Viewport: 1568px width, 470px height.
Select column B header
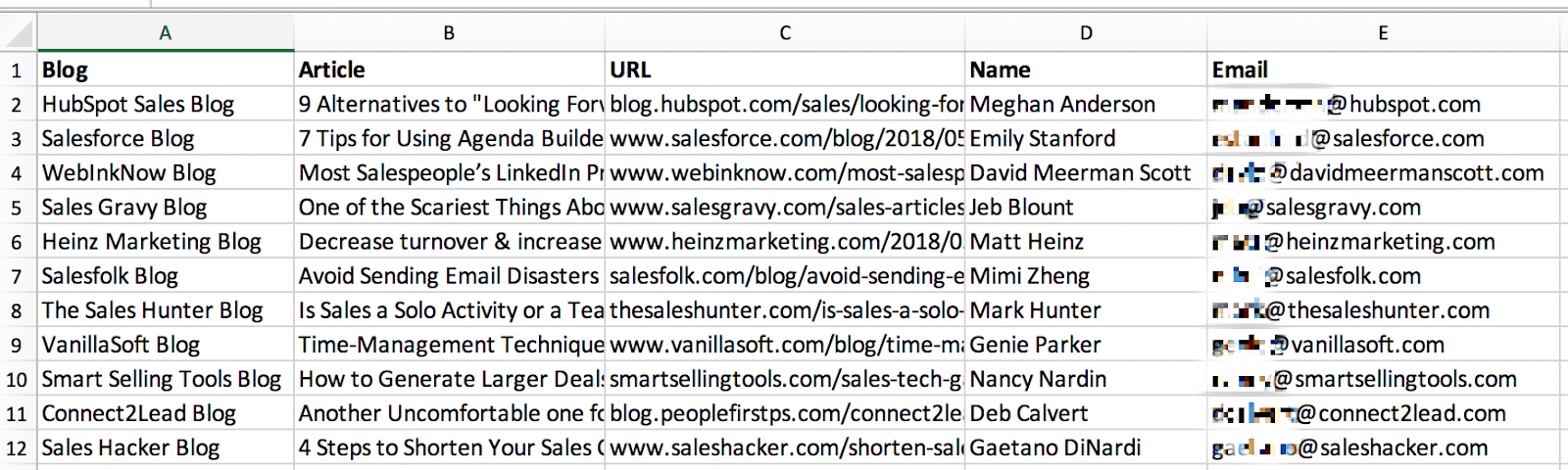click(x=449, y=33)
